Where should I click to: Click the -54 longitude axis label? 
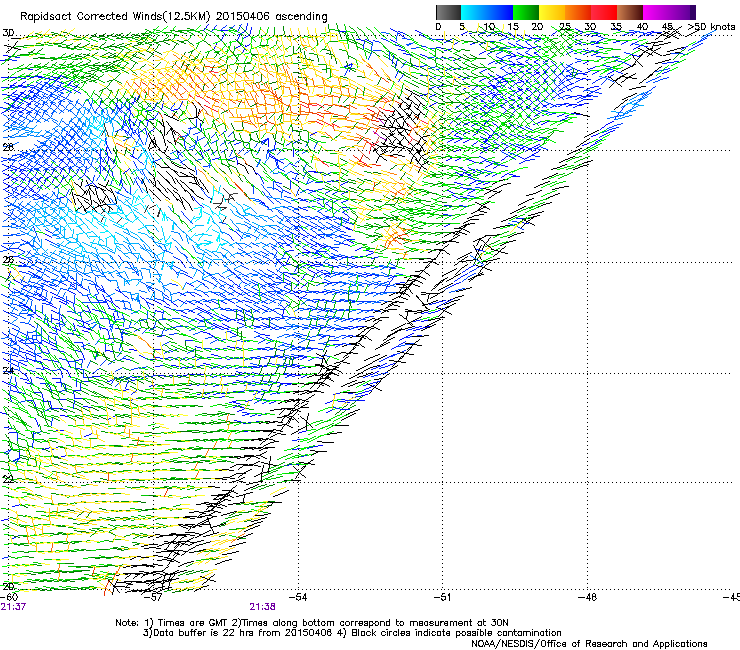coord(298,597)
